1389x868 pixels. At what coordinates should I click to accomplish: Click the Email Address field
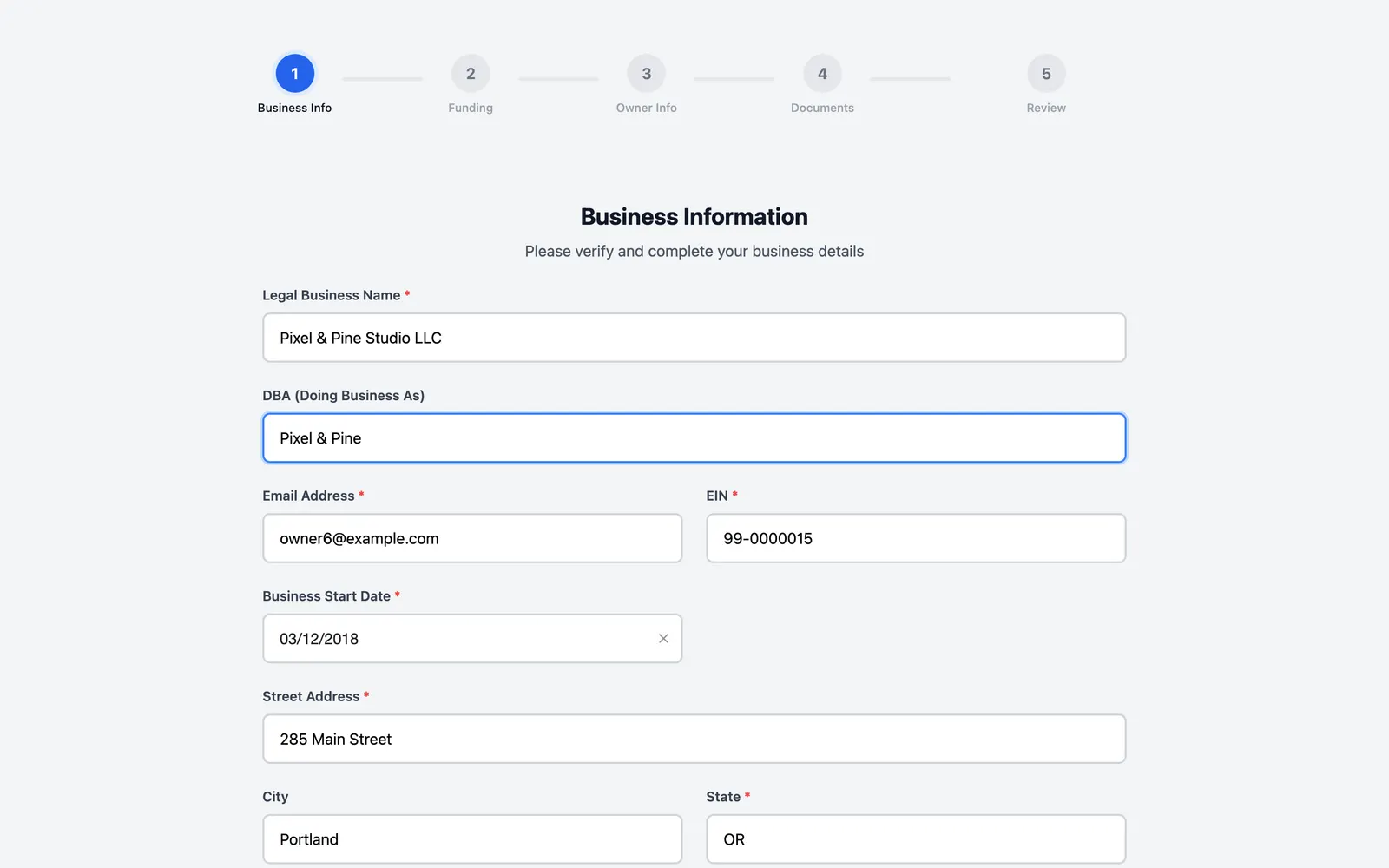point(472,538)
